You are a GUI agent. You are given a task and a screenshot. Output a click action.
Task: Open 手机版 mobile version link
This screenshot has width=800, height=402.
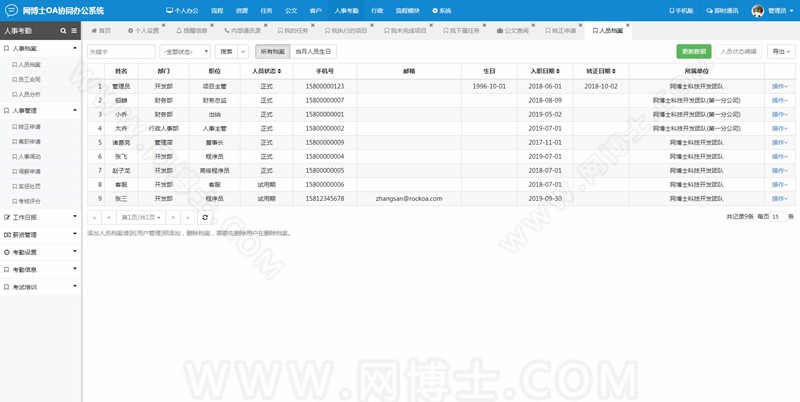681,11
